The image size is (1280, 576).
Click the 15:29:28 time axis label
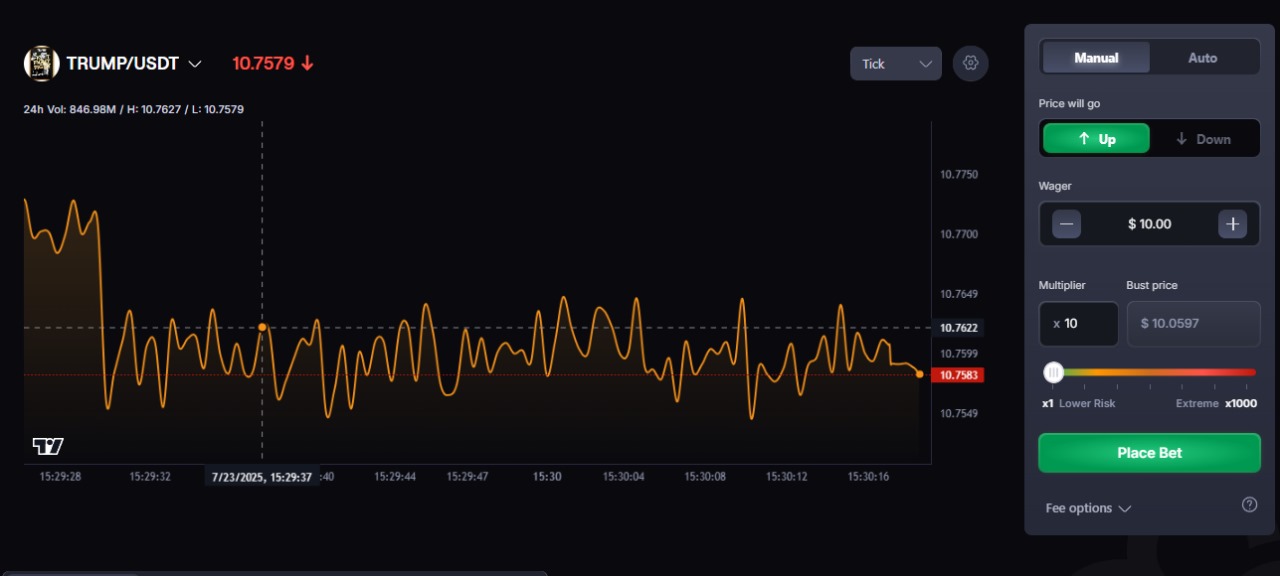pyautogui.click(x=60, y=477)
